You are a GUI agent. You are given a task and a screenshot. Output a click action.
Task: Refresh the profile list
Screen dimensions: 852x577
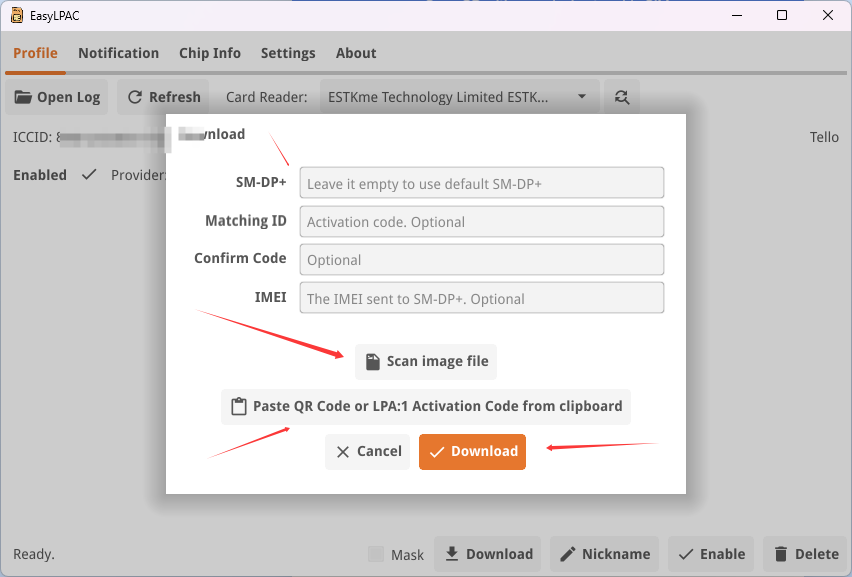point(164,97)
